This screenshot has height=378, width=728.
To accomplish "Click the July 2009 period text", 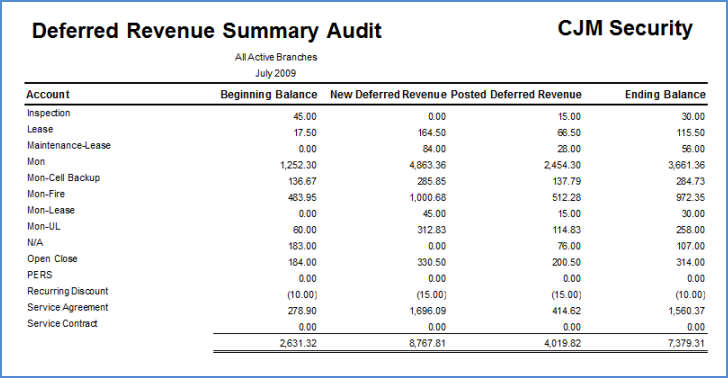I will tap(275, 73).
